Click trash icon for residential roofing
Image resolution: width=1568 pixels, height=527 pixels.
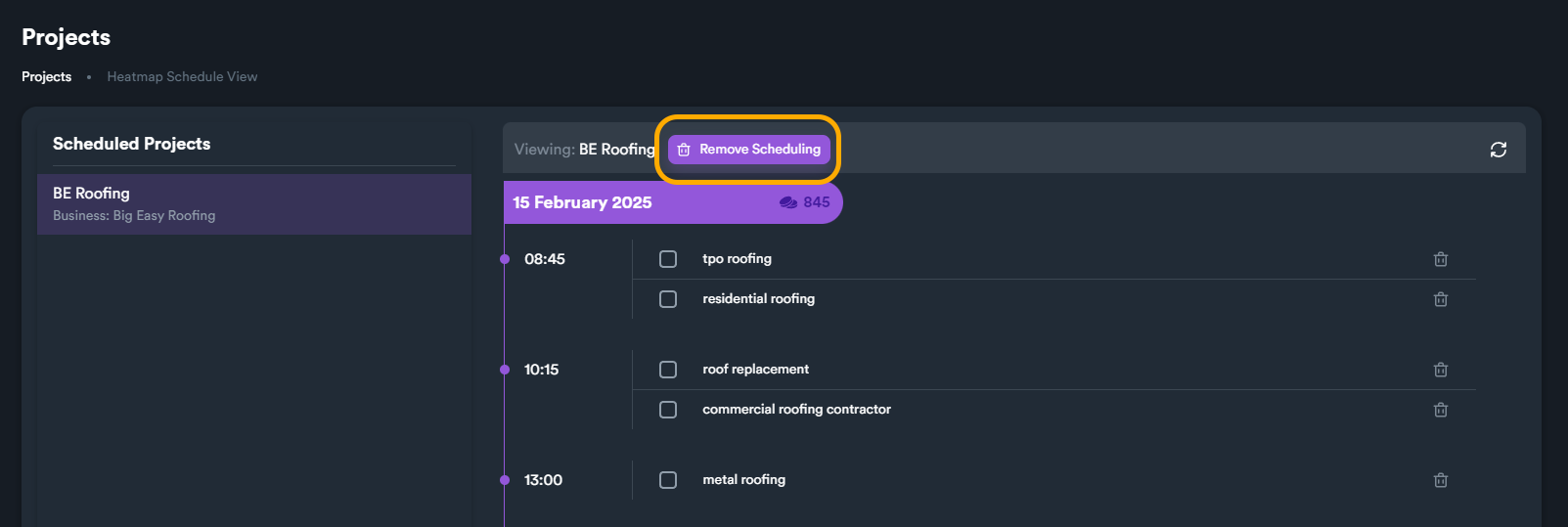click(1440, 299)
